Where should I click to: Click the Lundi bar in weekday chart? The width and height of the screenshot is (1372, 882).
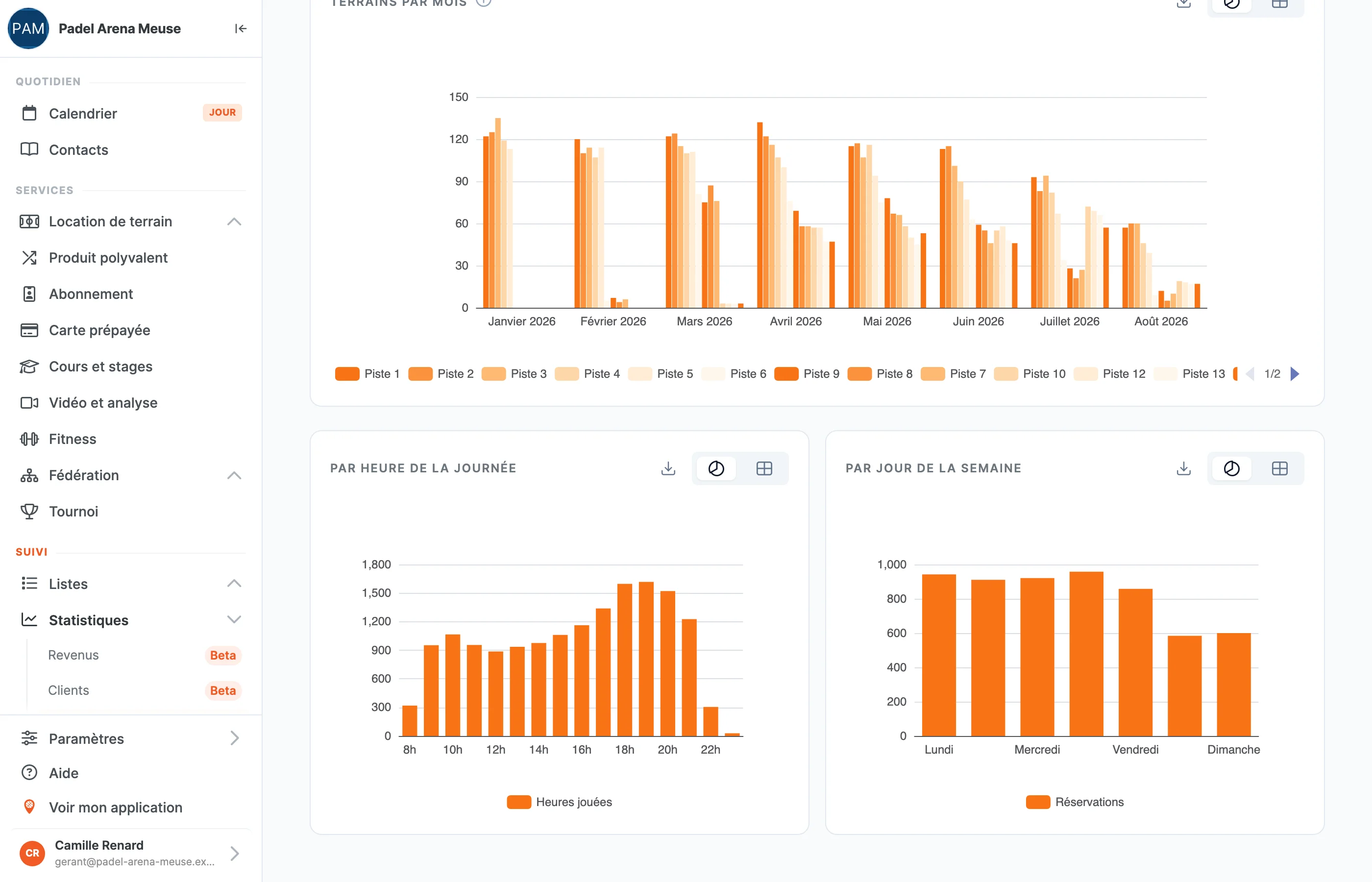coord(939,655)
